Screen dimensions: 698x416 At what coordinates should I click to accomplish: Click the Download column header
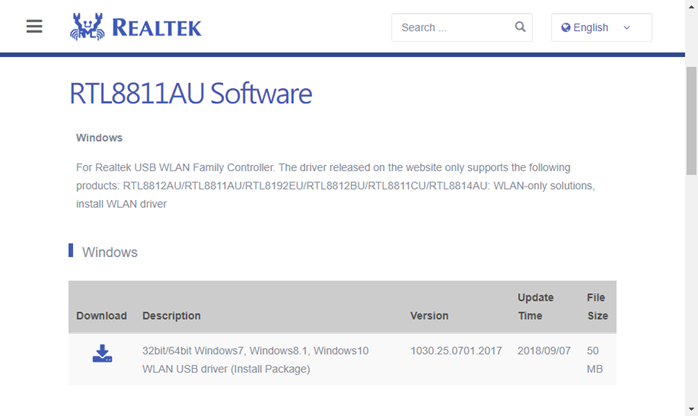(x=101, y=316)
